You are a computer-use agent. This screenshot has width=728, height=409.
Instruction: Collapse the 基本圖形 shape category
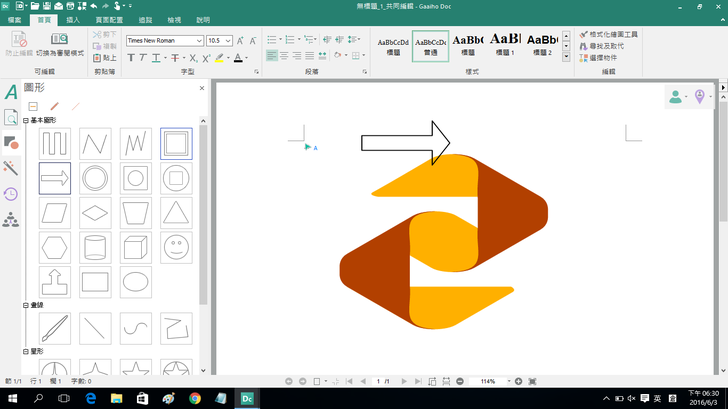[26, 121]
